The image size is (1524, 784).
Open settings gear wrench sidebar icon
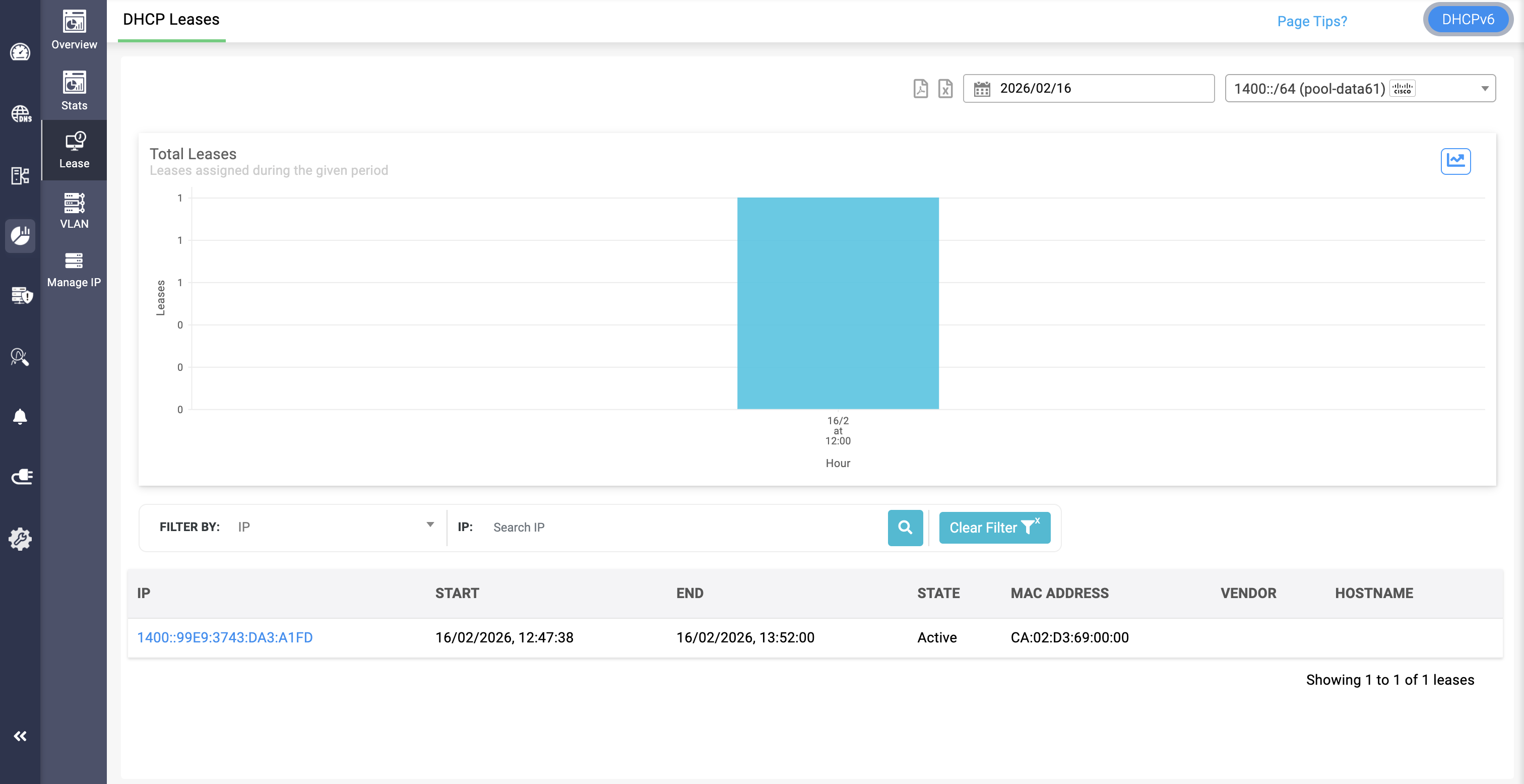(20, 539)
